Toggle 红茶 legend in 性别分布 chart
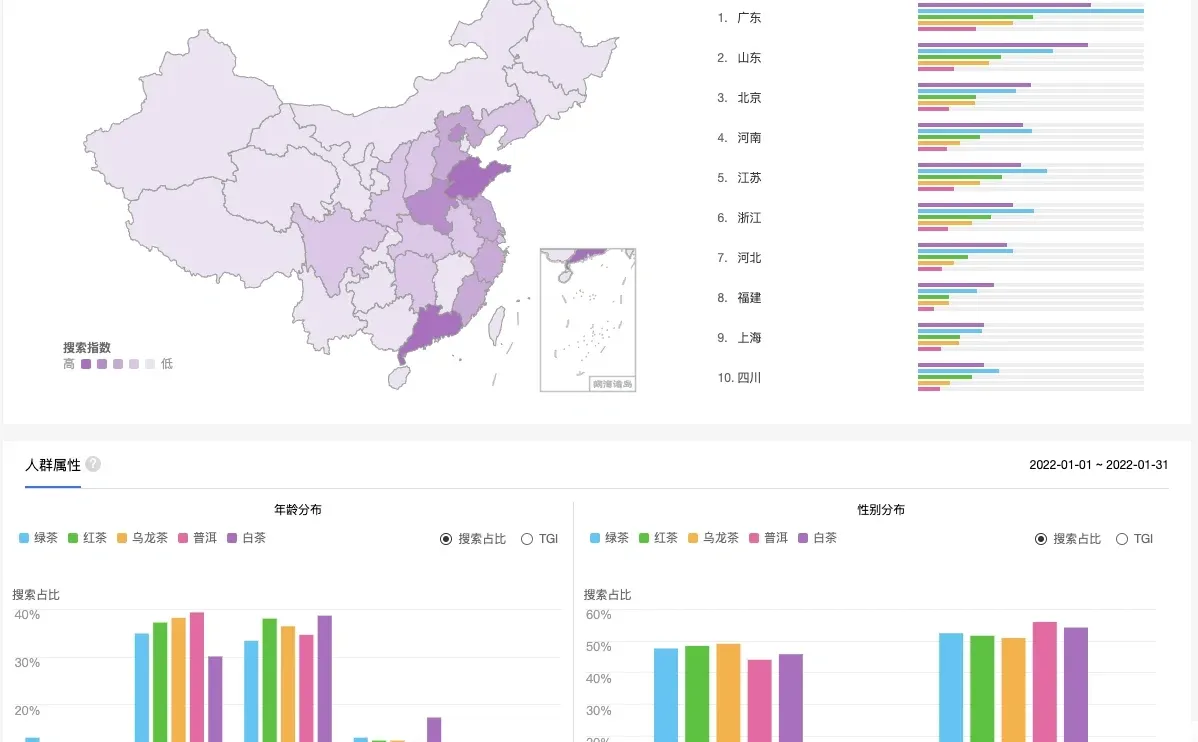 [658, 538]
